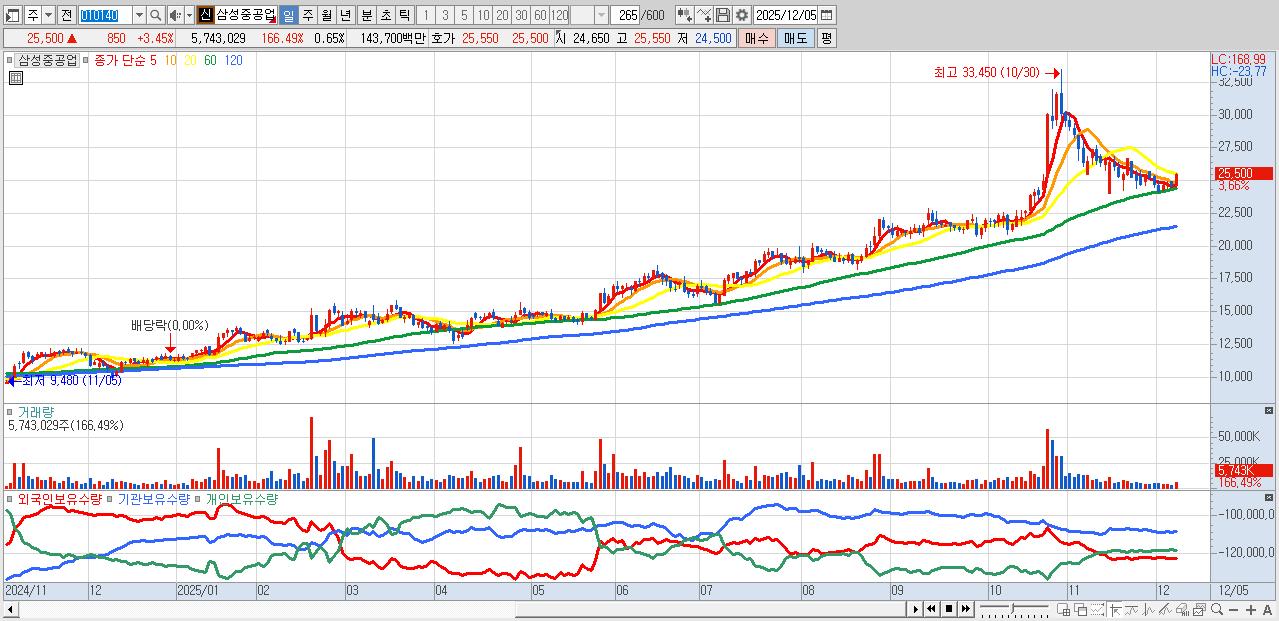Viewport: 1279px width, 621px height.
Task: Save chart with floppy disk icon
Action: 723,15
